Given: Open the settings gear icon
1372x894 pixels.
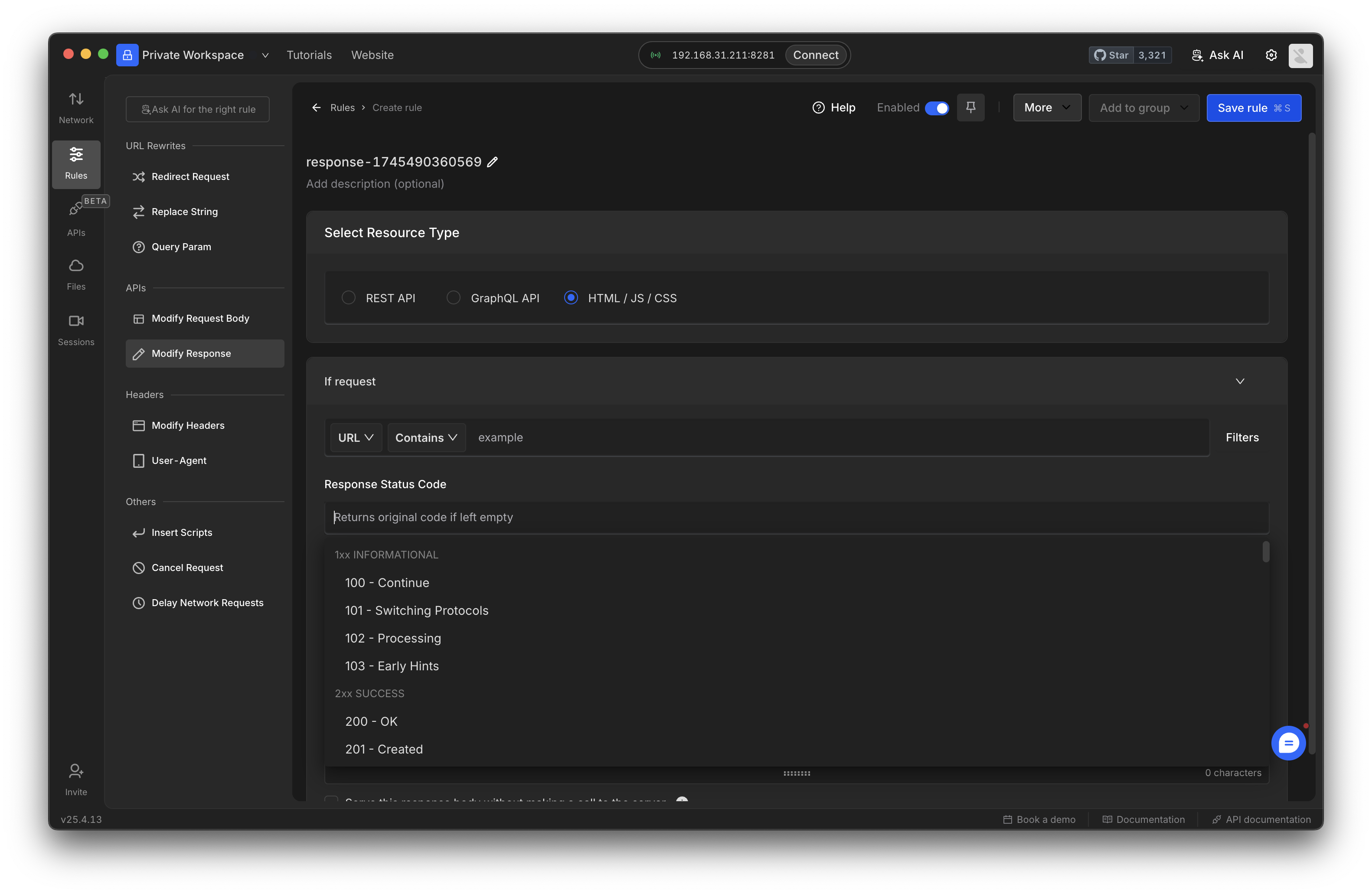Looking at the screenshot, I should click(x=1271, y=55).
